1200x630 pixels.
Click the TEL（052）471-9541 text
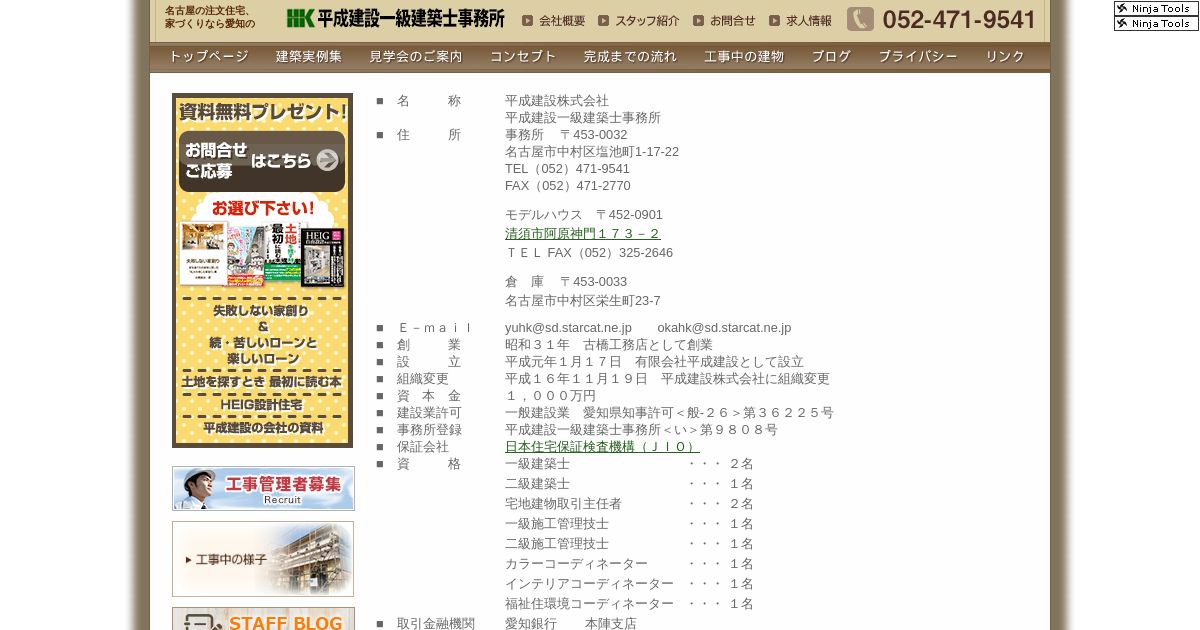pos(567,169)
